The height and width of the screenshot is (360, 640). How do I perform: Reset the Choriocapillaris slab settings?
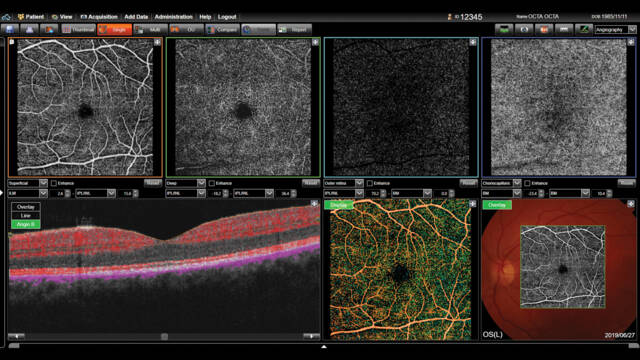(x=627, y=183)
